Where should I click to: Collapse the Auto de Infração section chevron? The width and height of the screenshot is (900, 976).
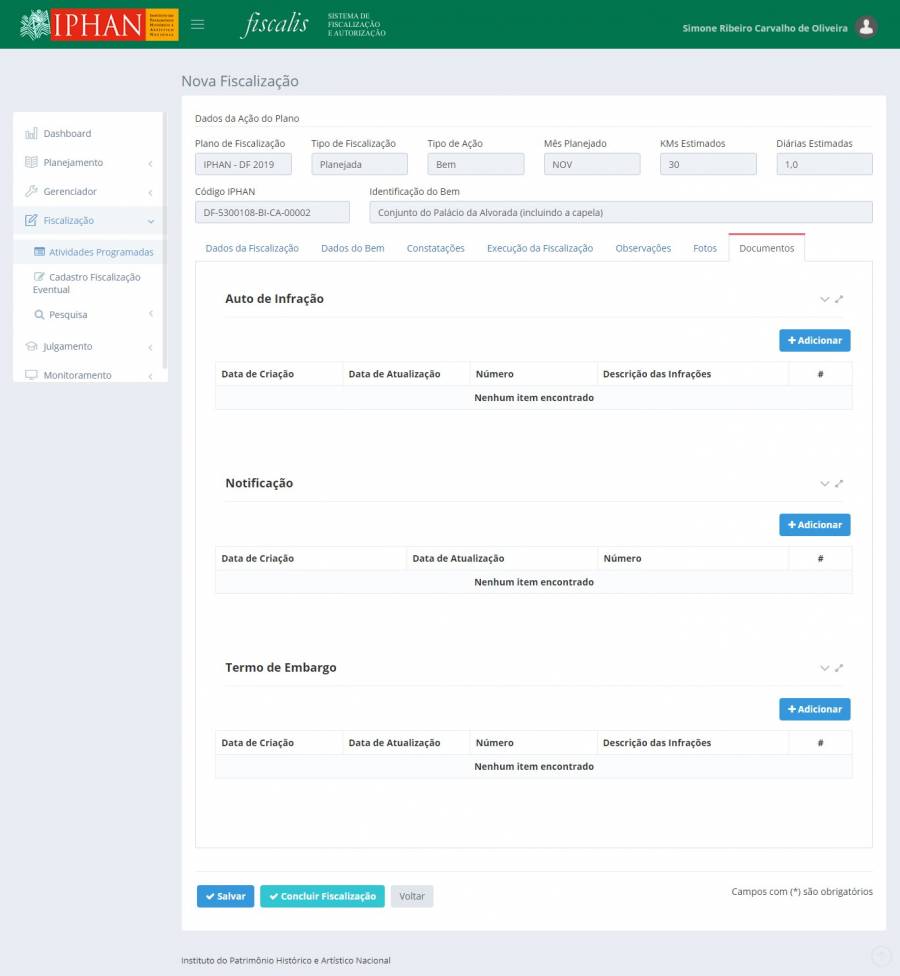825,299
